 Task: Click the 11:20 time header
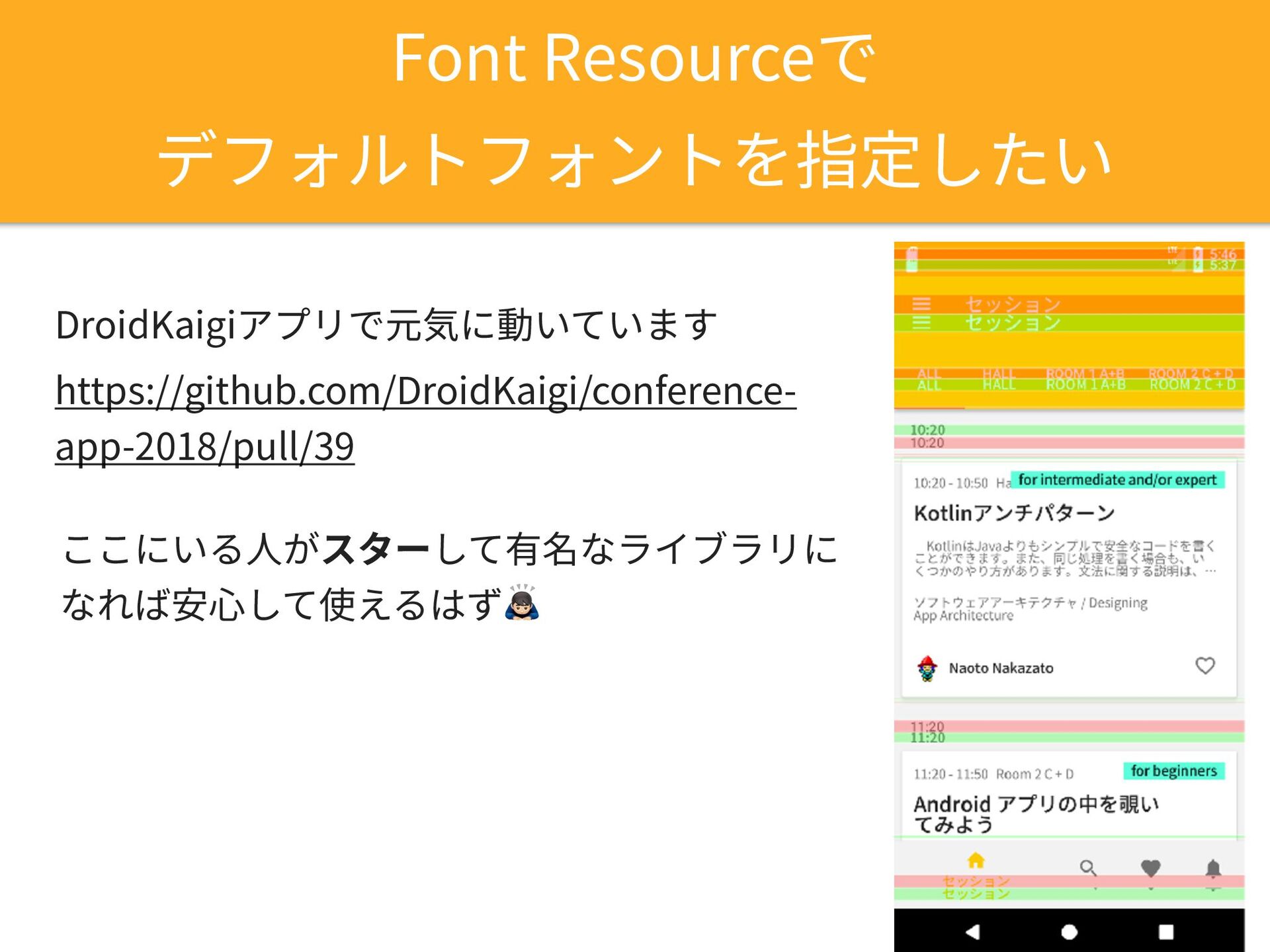click(927, 732)
